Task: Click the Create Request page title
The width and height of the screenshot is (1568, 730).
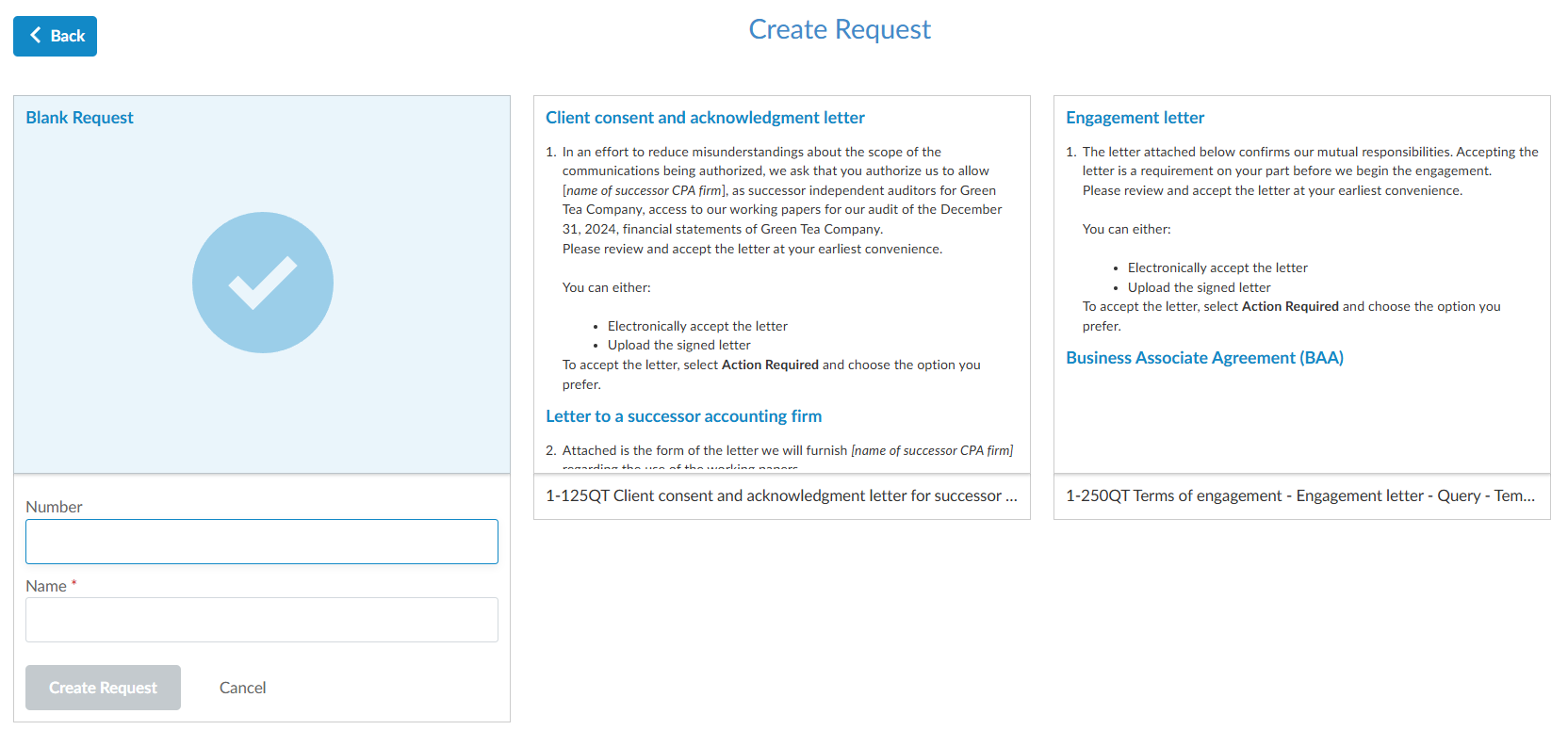Action: (840, 29)
